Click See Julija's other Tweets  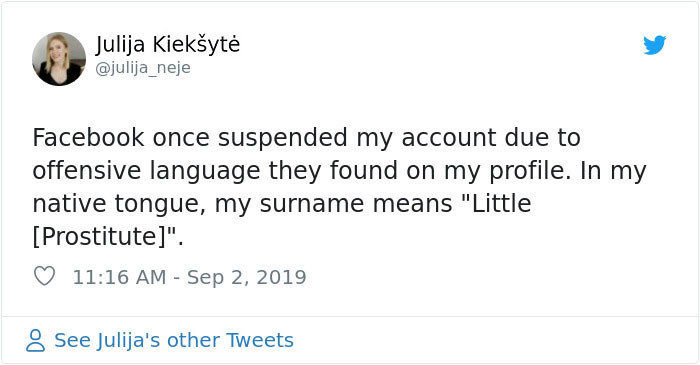click(174, 340)
